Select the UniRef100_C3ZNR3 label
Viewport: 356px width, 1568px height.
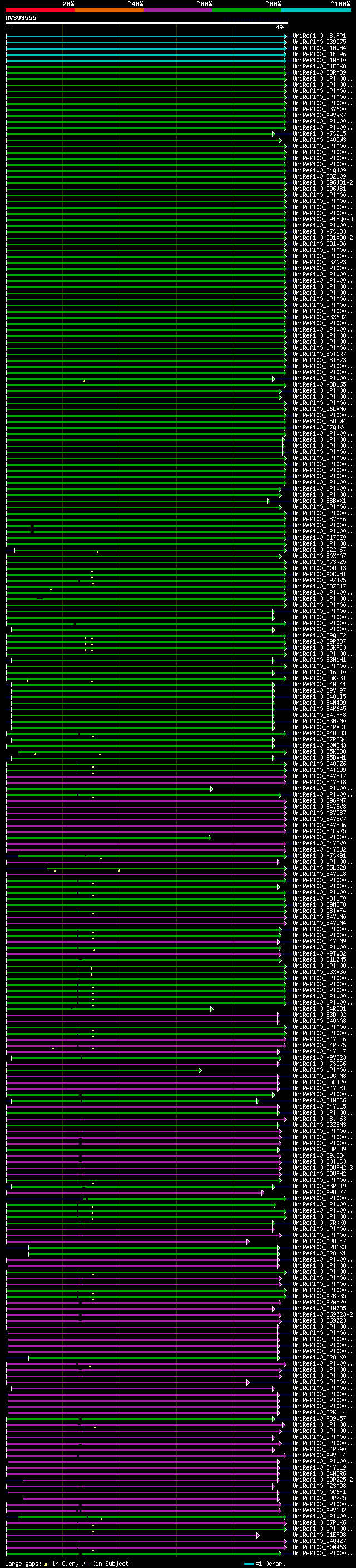[319, 263]
